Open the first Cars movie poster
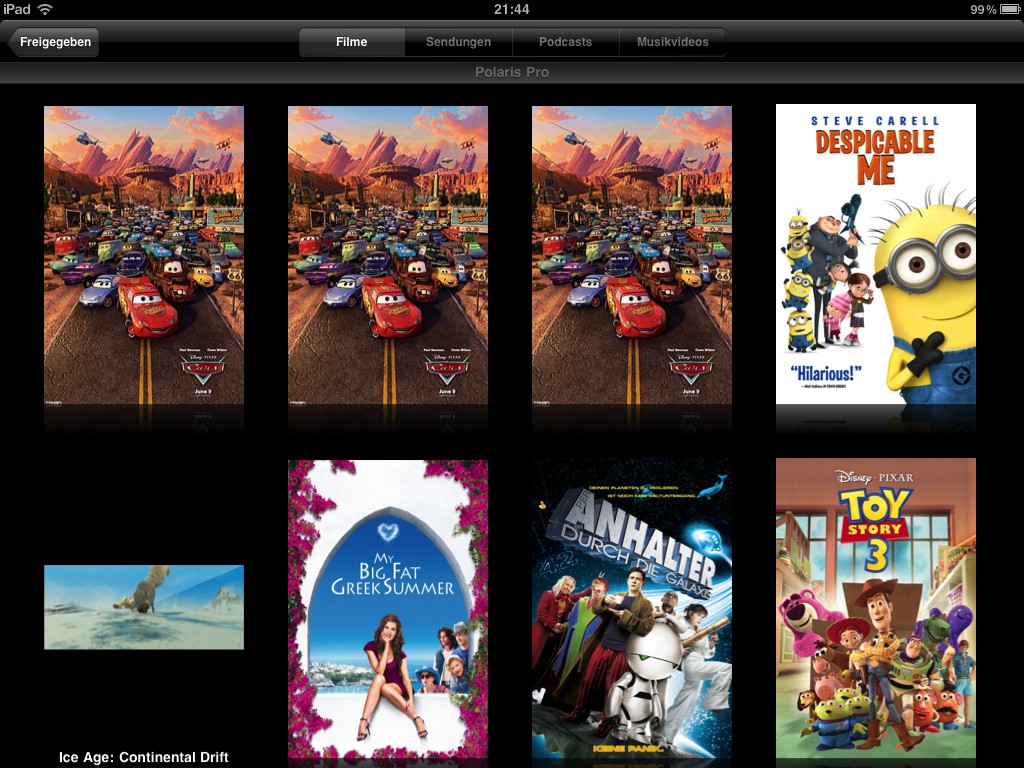The image size is (1024, 768). click(144, 255)
